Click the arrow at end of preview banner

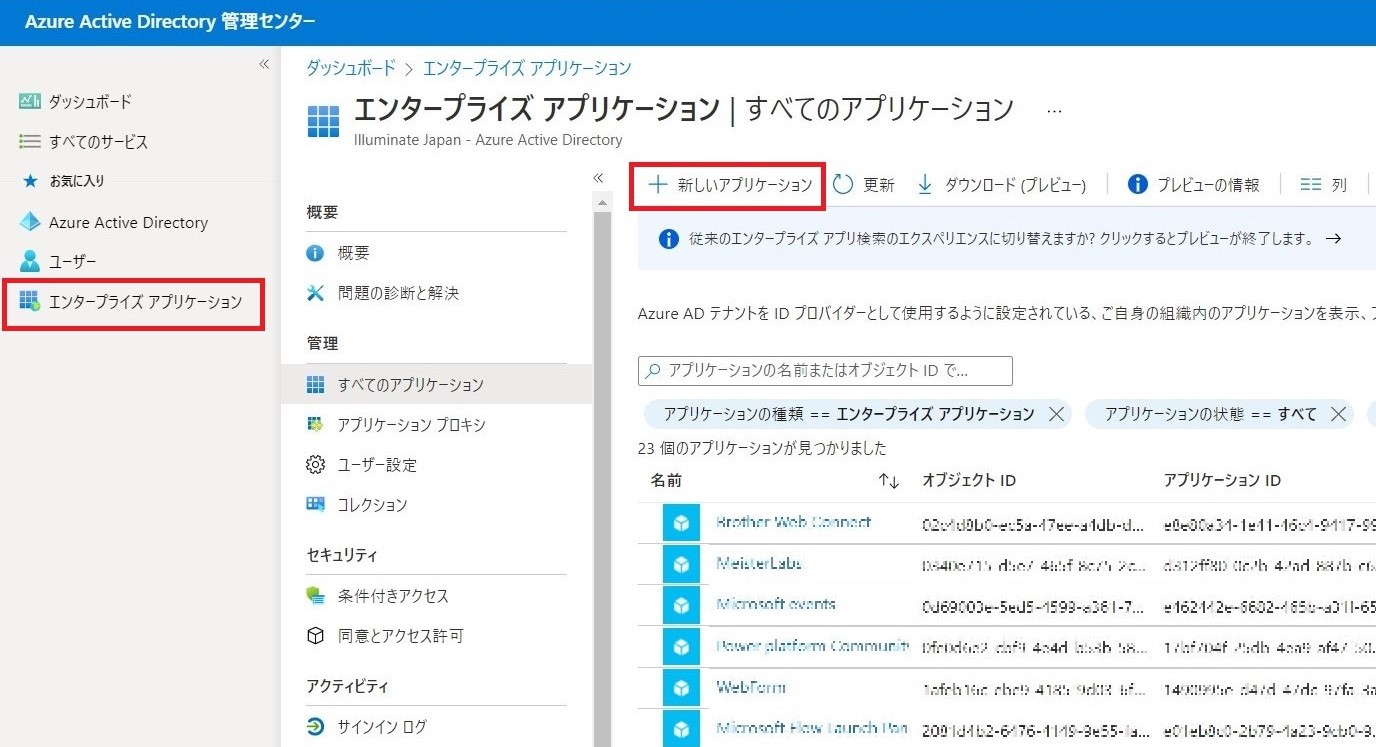(1332, 239)
